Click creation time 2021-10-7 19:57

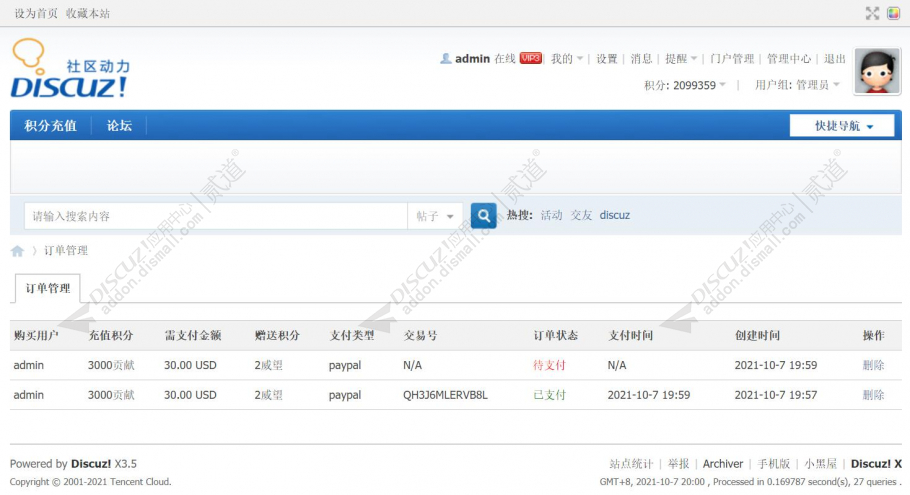pyautogui.click(x=775, y=395)
